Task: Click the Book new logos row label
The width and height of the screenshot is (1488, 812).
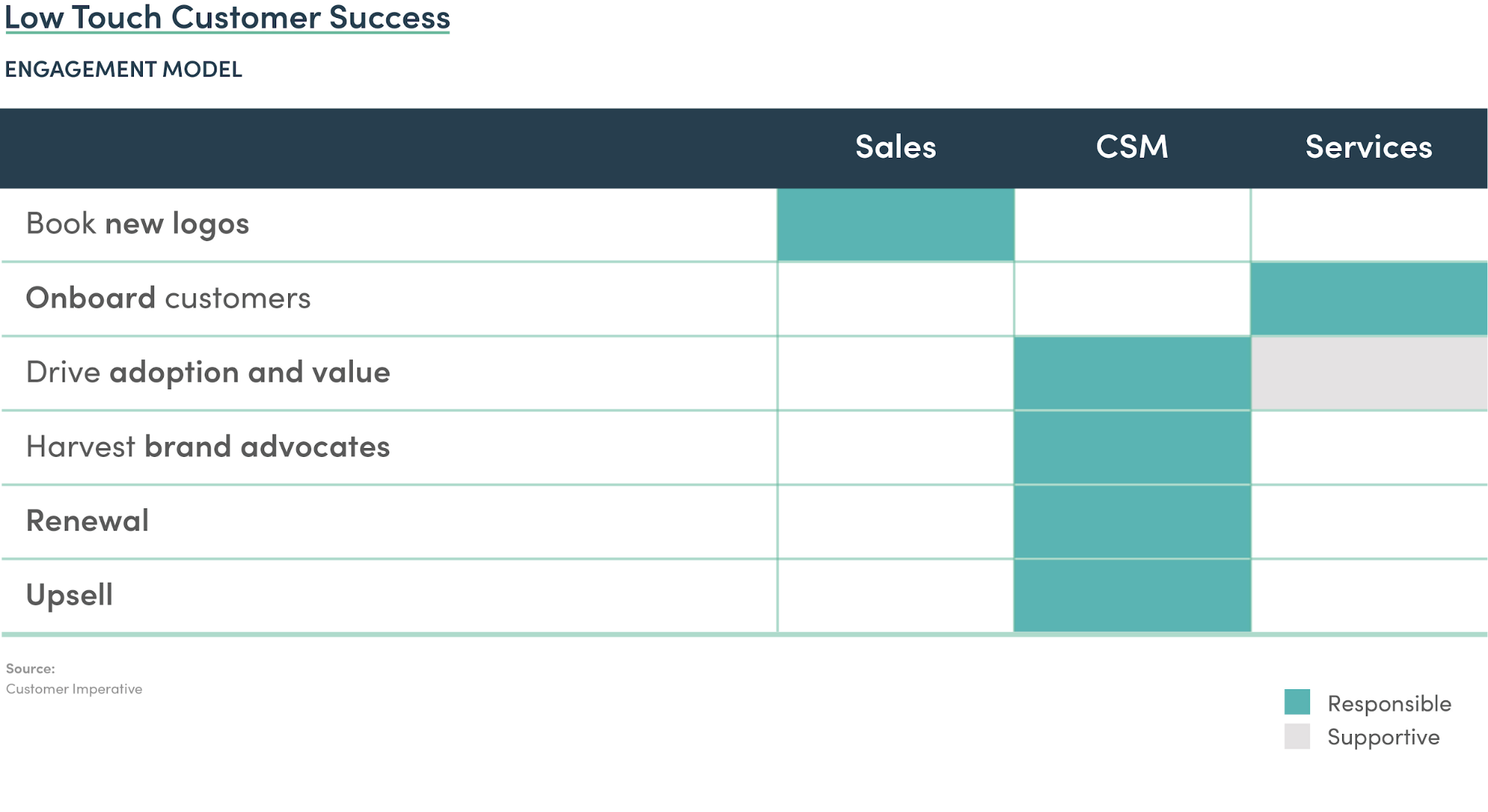Action: pyautogui.click(x=138, y=224)
